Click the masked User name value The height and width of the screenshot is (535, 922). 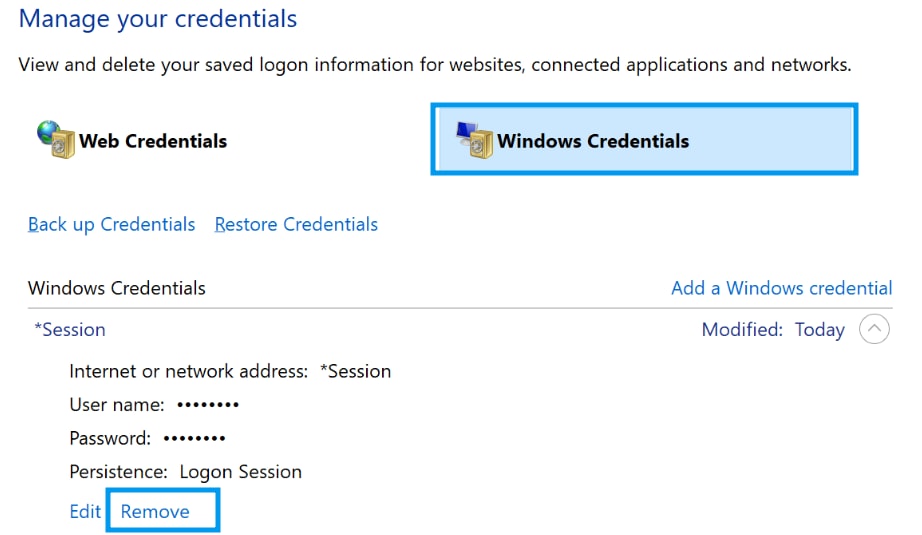pos(207,405)
